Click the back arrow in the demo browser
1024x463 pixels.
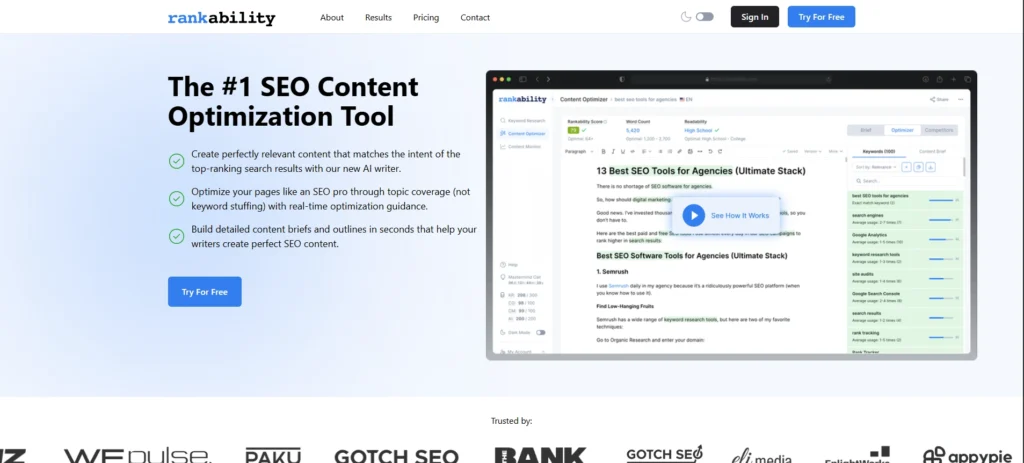[537, 79]
